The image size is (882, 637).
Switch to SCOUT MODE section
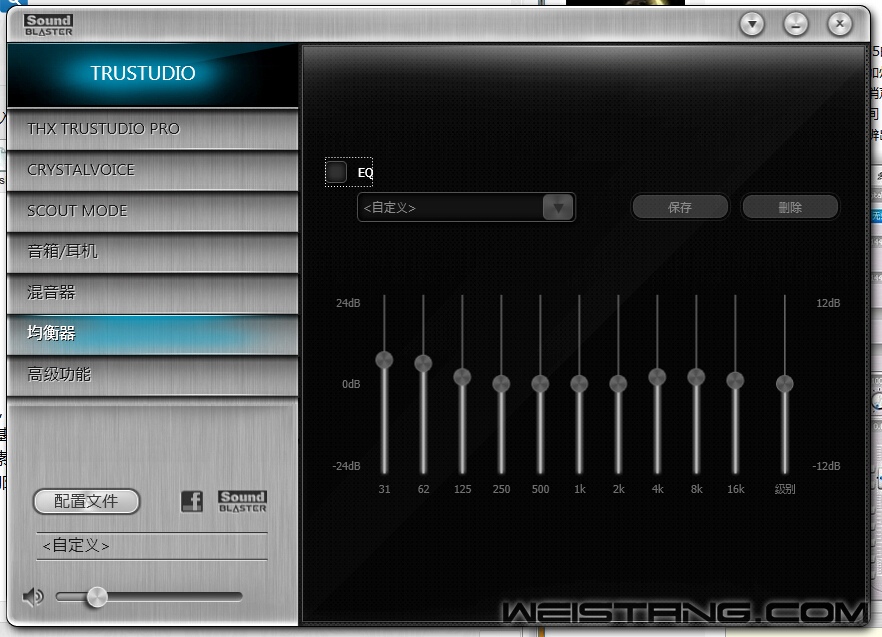(152, 211)
